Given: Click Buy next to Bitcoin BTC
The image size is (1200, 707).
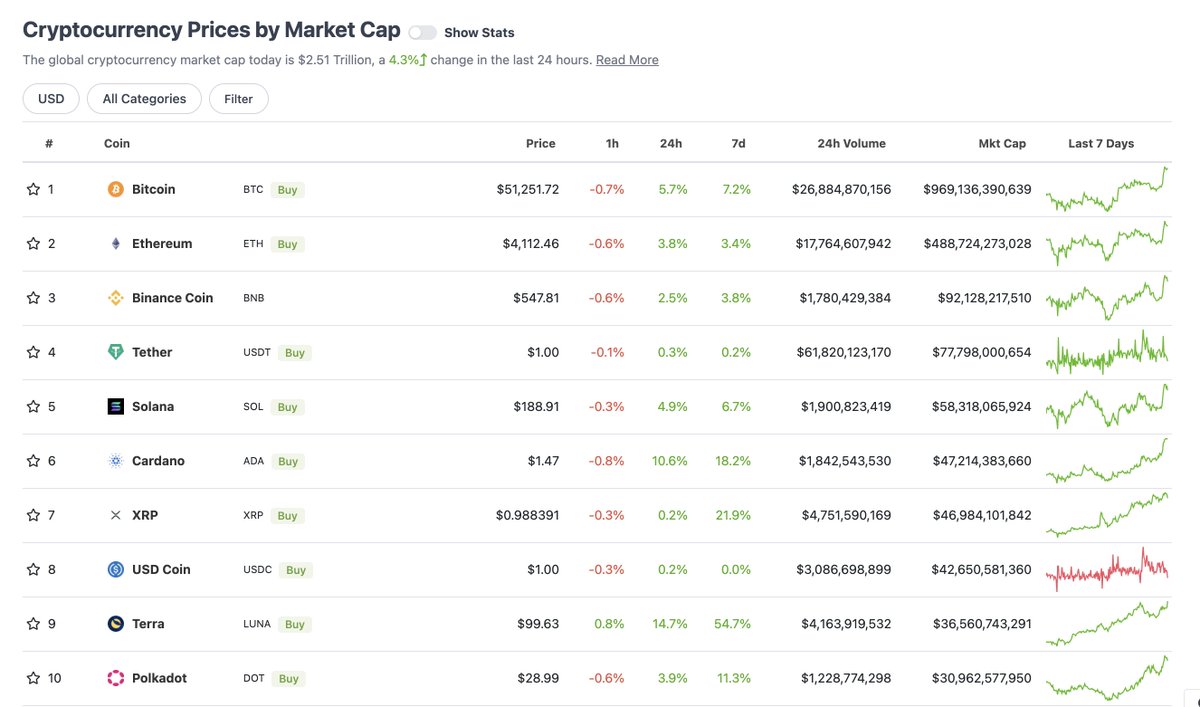Looking at the screenshot, I should (287, 189).
